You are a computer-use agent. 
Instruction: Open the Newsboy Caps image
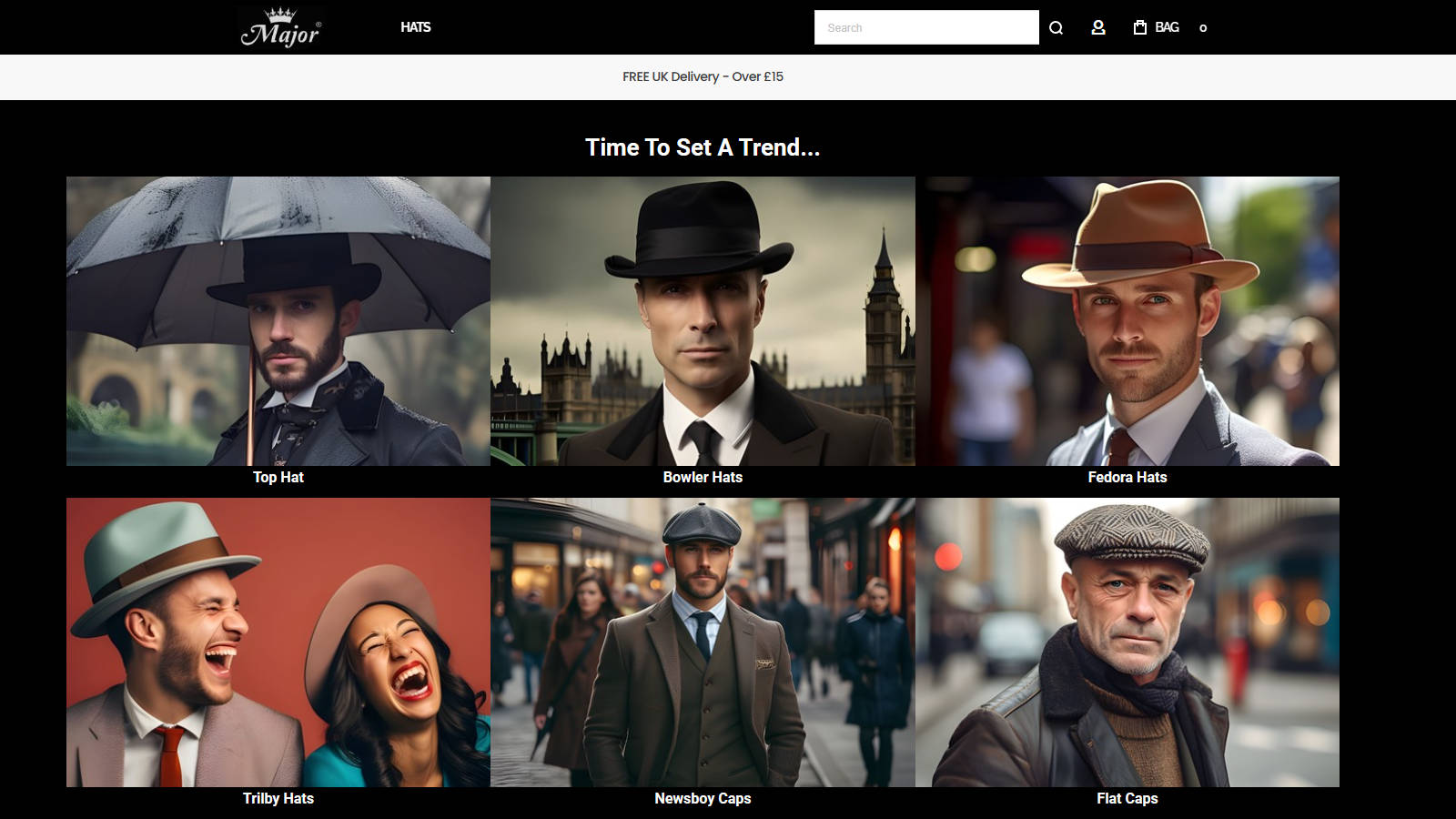click(x=703, y=642)
